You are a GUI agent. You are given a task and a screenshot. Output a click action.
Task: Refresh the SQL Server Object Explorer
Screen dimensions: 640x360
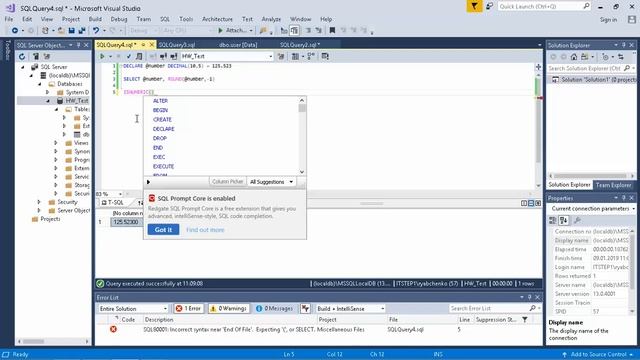tap(22, 57)
